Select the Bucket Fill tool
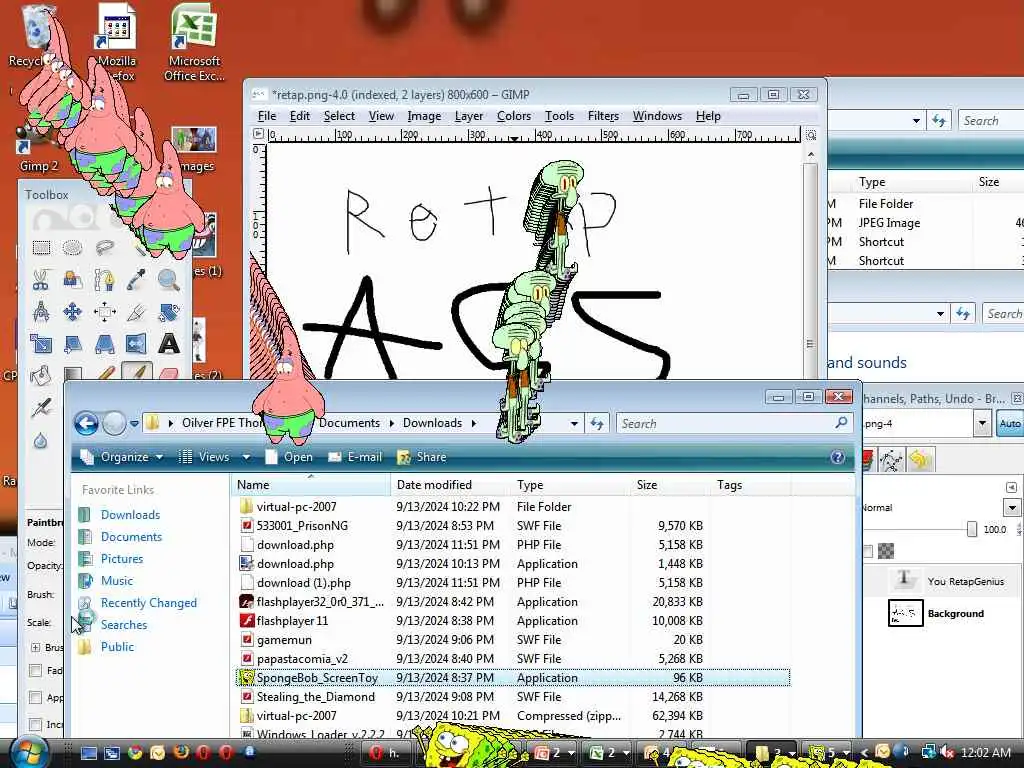Screen dimensions: 1024x768 (x=41, y=375)
